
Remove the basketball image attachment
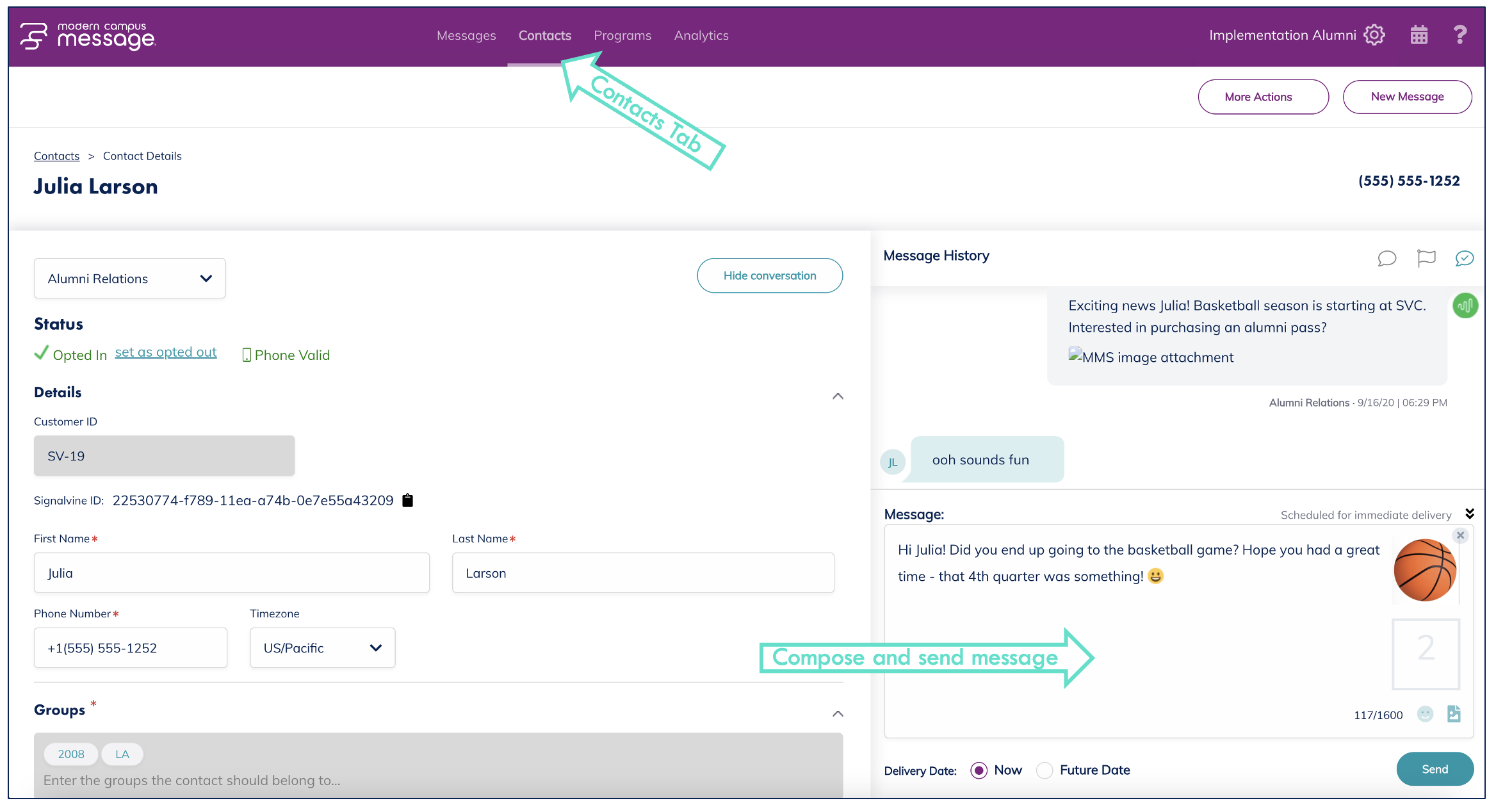coord(1460,535)
